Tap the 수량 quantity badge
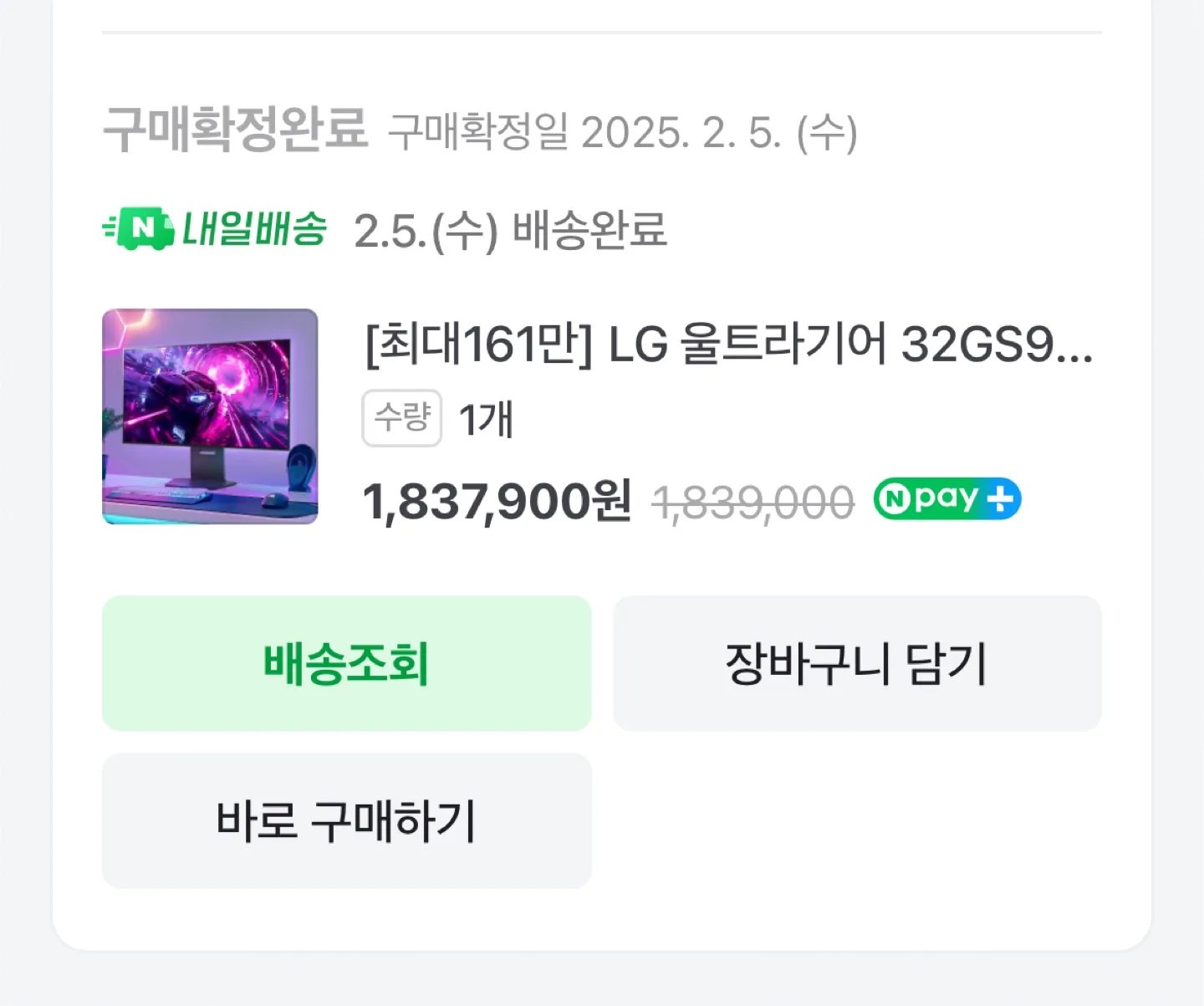 401,417
